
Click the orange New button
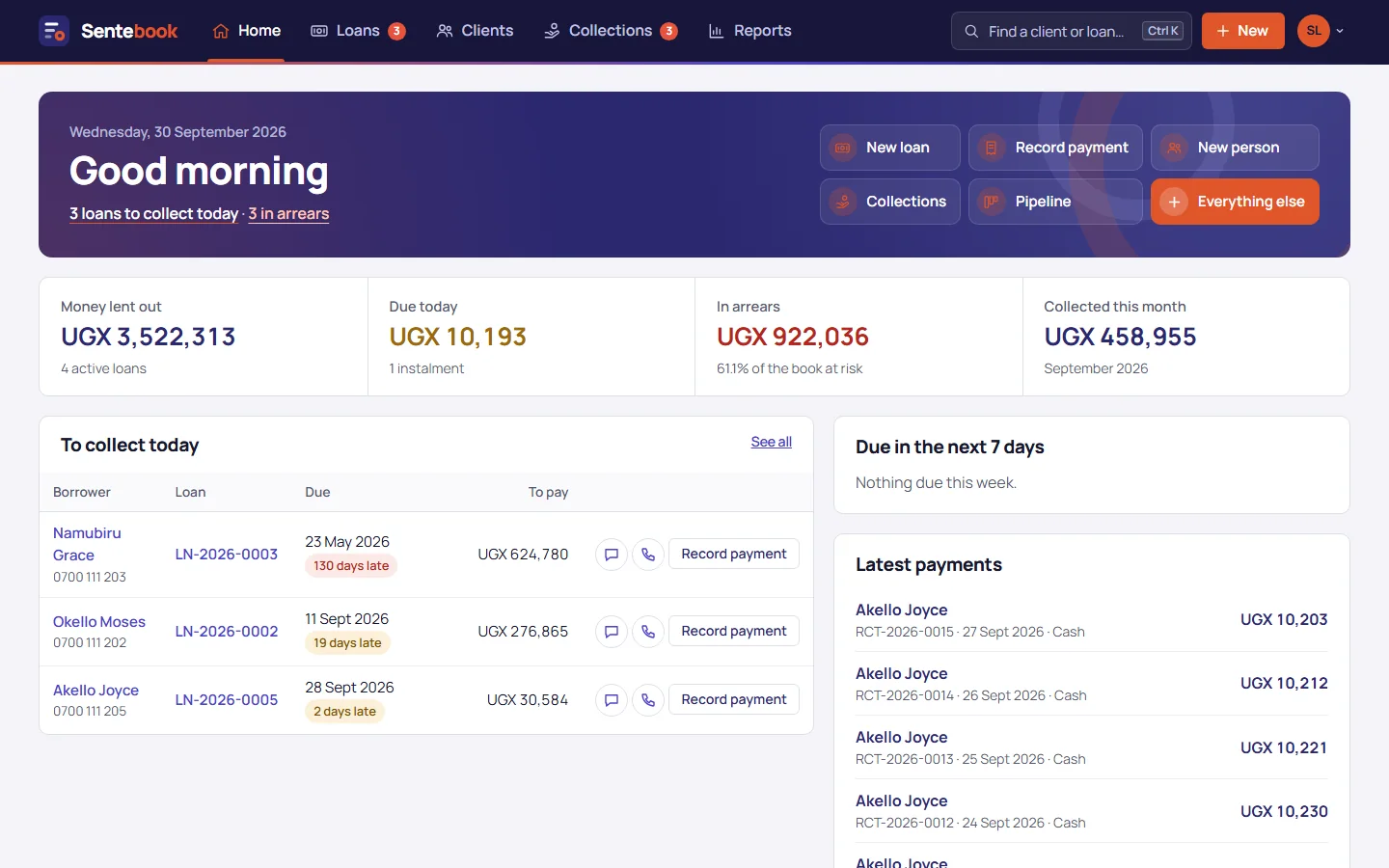[x=1242, y=31]
